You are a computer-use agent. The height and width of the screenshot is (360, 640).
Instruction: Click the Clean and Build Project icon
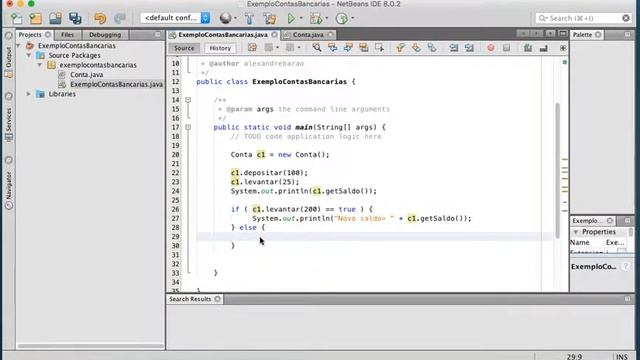coord(269,18)
